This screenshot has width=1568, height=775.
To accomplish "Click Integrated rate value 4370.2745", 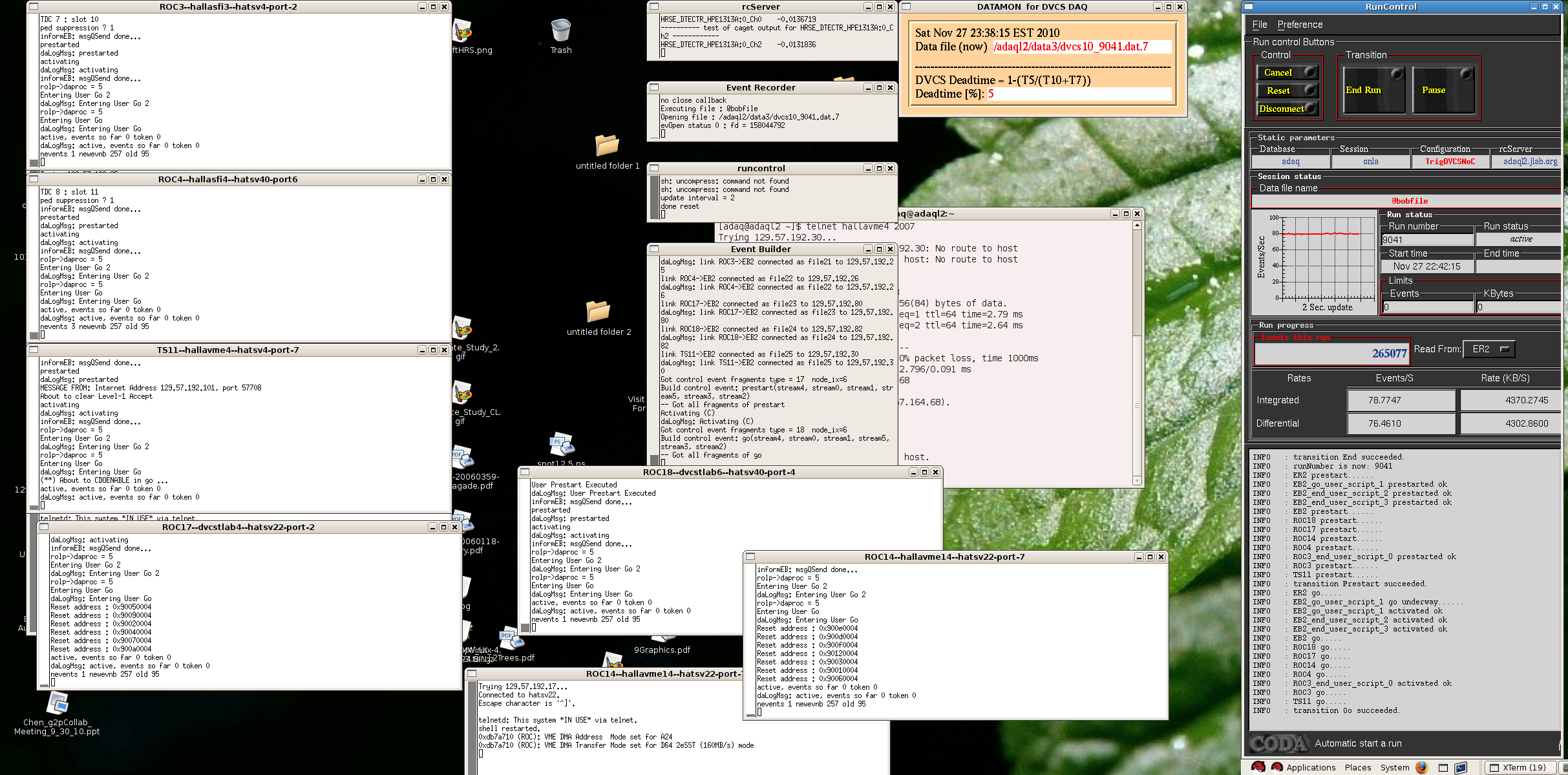I will [x=1510, y=400].
